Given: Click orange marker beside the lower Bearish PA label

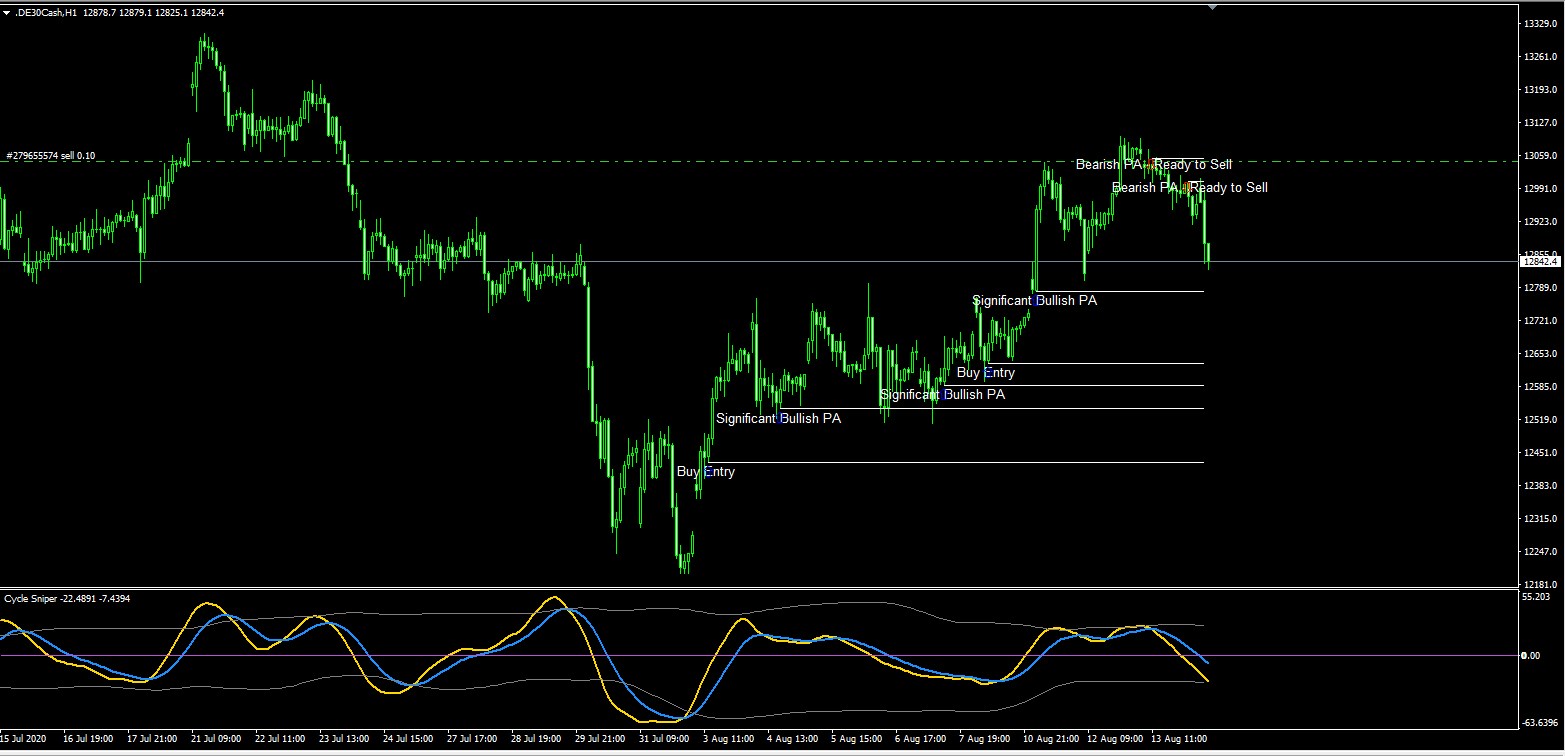Looking at the screenshot, I should tap(1185, 187).
